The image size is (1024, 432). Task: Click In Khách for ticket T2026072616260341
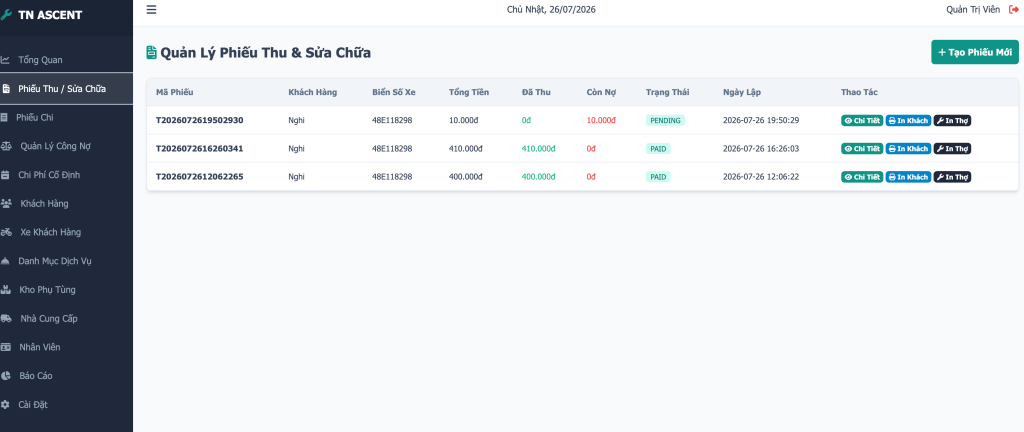click(908, 149)
